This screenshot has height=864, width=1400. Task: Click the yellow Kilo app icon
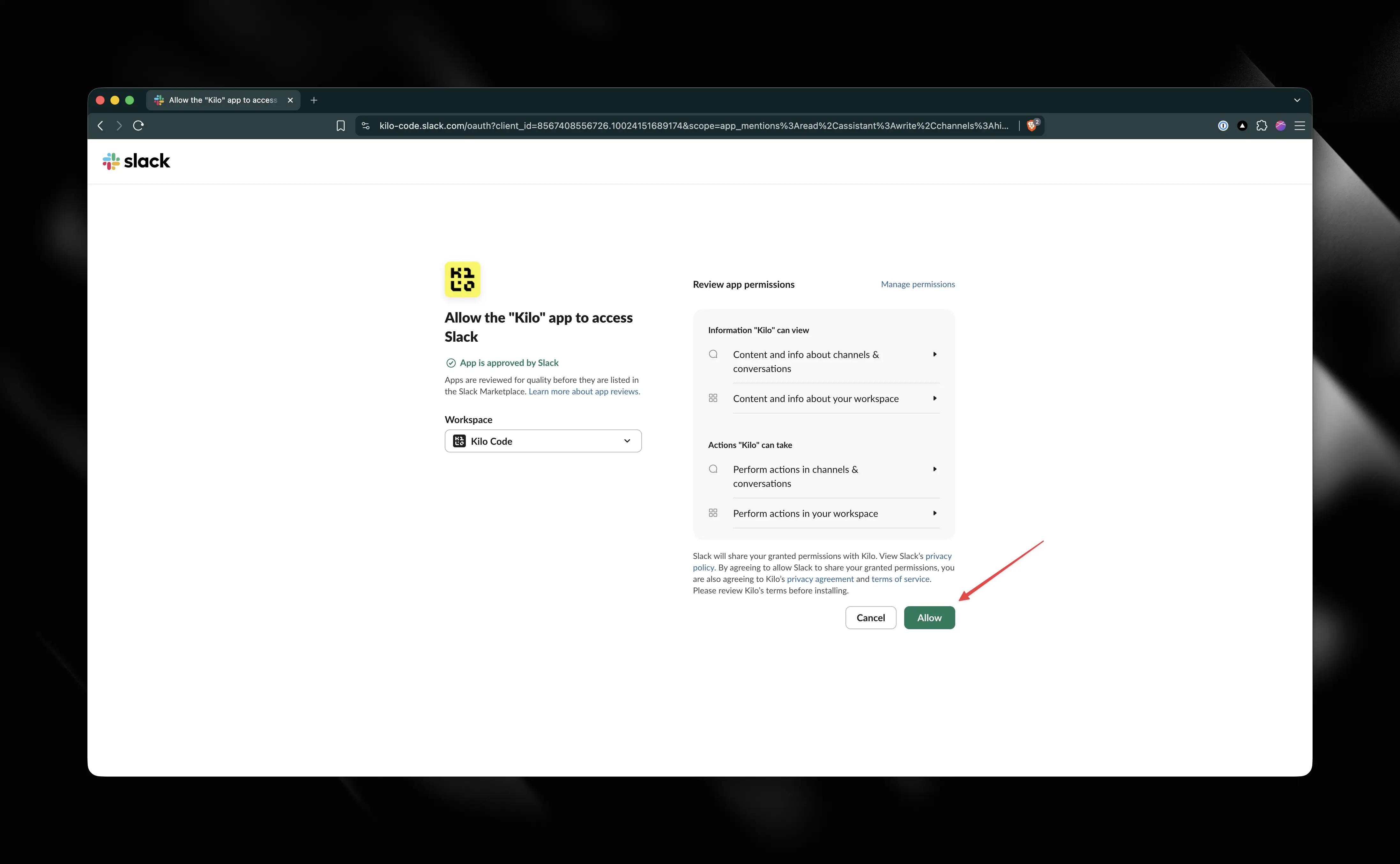click(462, 279)
